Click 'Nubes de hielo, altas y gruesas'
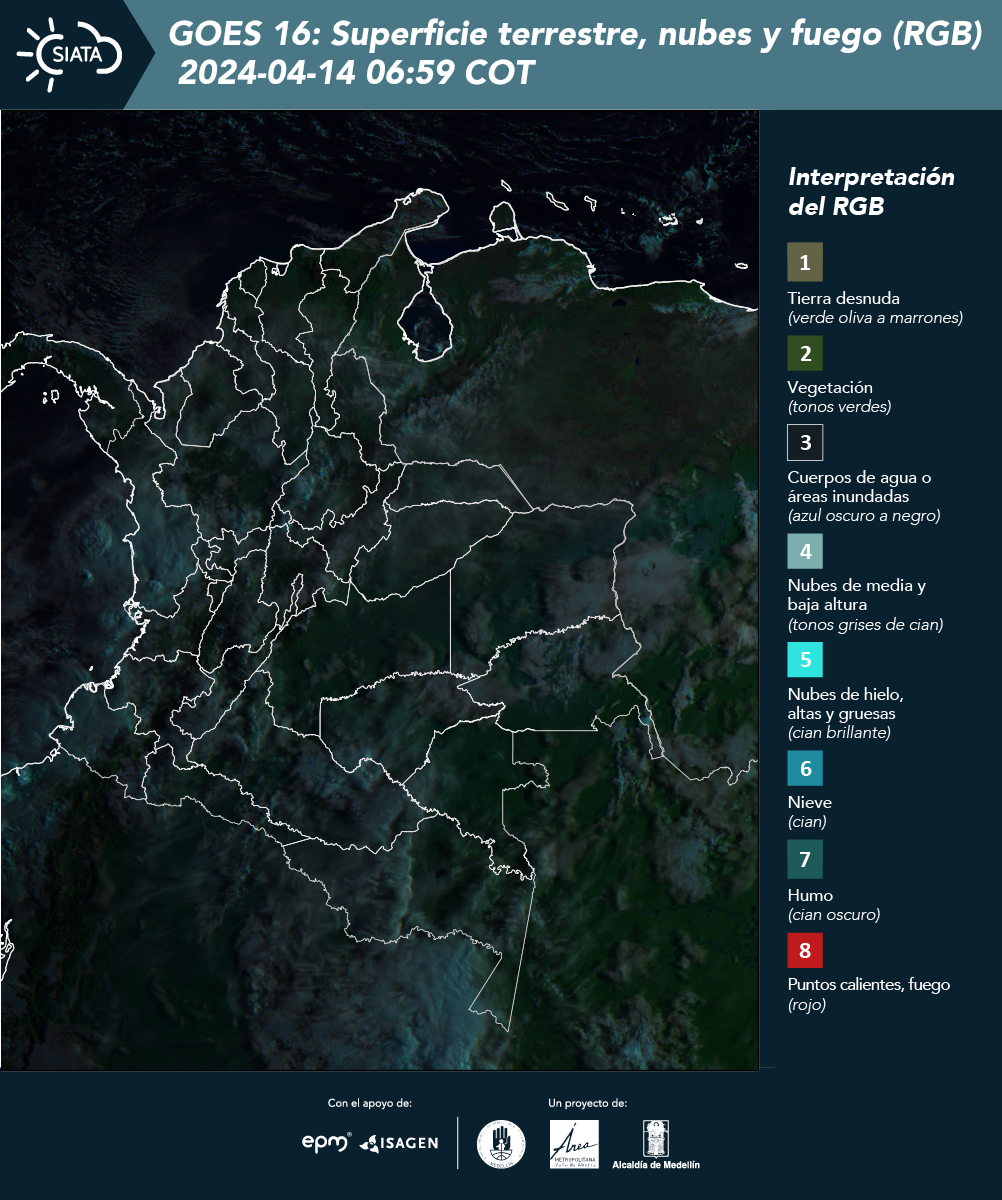The image size is (1002, 1200). click(x=845, y=704)
